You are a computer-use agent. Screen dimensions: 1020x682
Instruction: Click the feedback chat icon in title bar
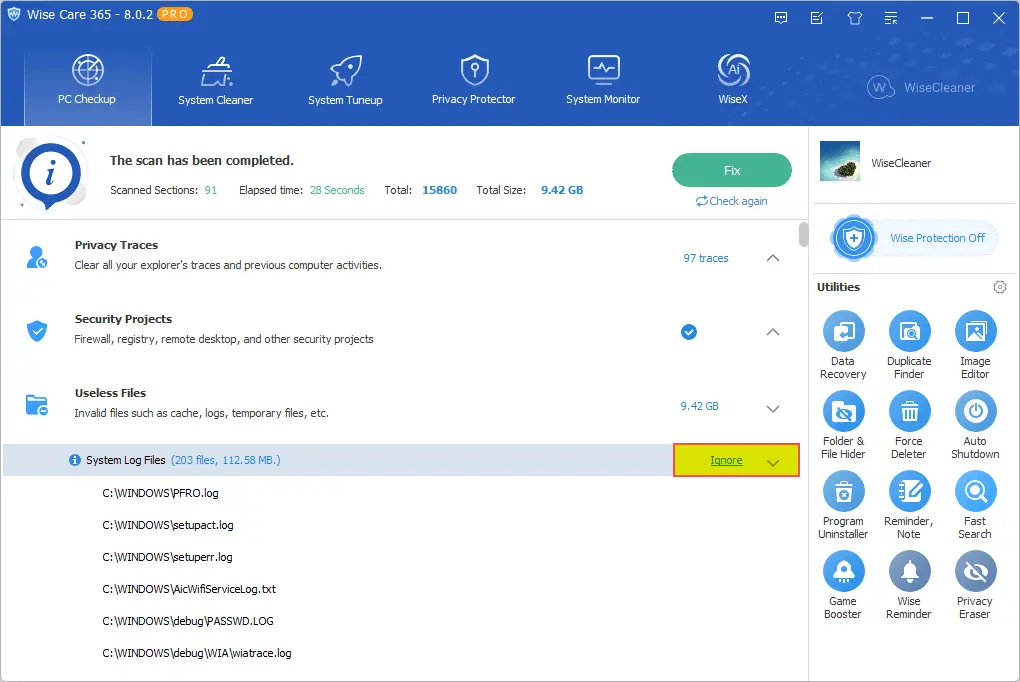pyautogui.click(x=781, y=18)
